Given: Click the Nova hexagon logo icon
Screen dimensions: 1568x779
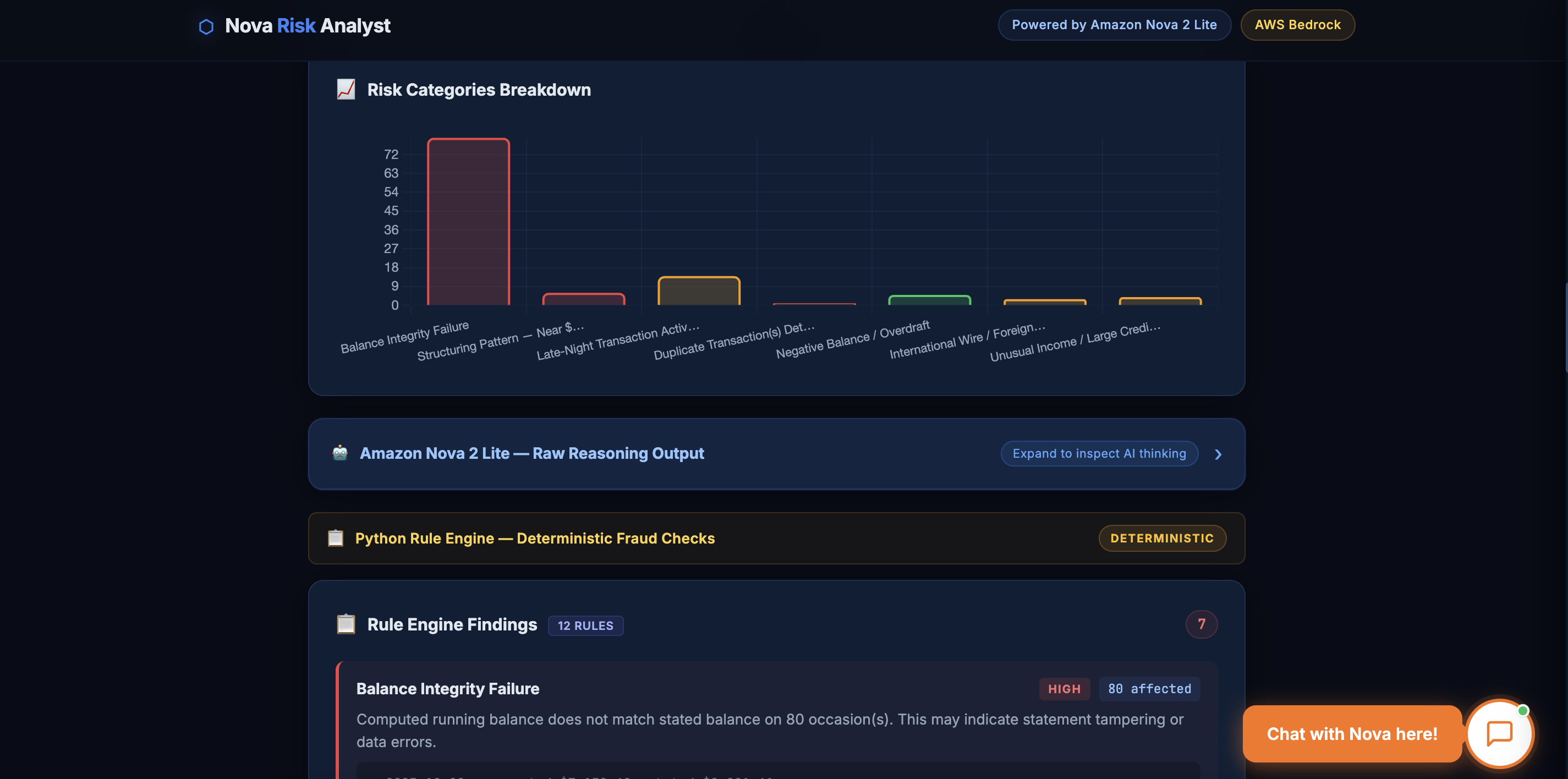Looking at the screenshot, I should [206, 26].
